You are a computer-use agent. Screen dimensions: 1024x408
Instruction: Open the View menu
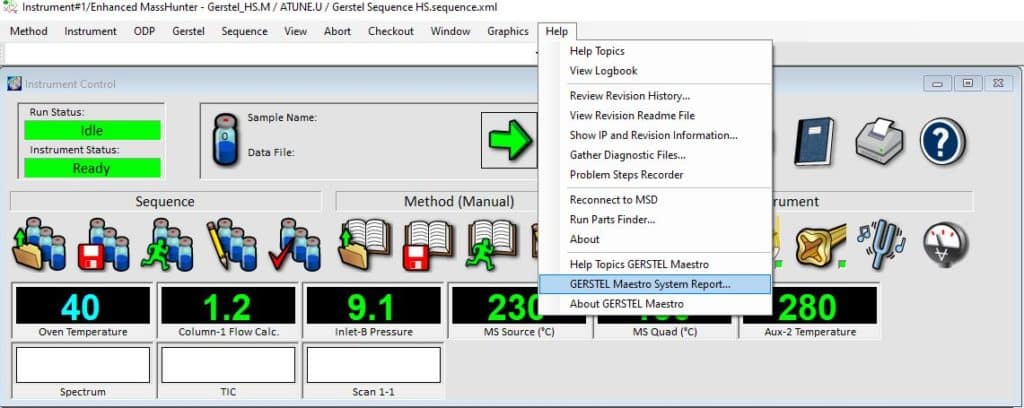(295, 31)
